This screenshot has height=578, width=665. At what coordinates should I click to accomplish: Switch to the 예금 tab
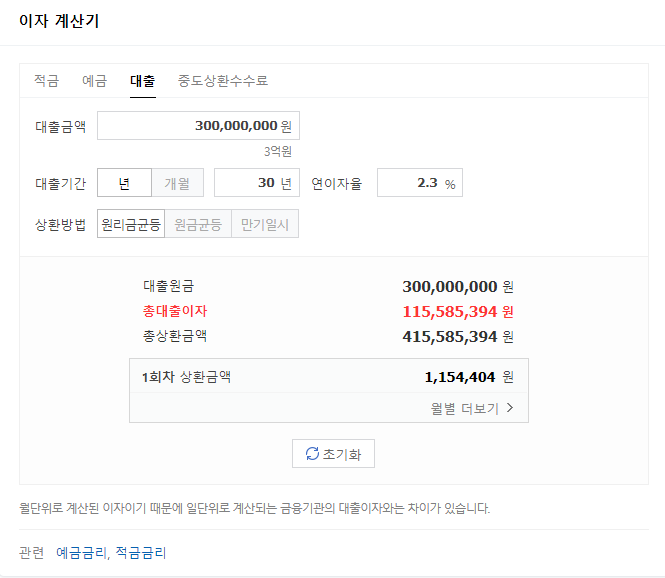[94, 81]
